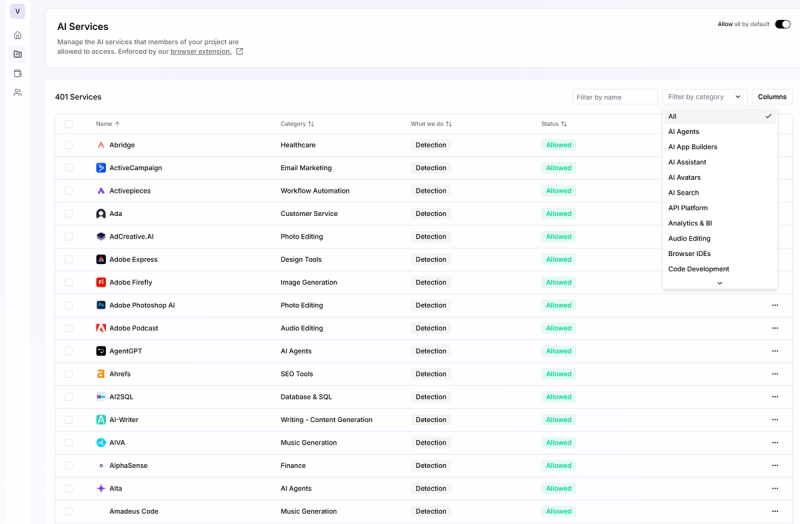Viewport: 800px width, 524px height.
Task: Click the AI-Writer logo
Action: pos(101,419)
